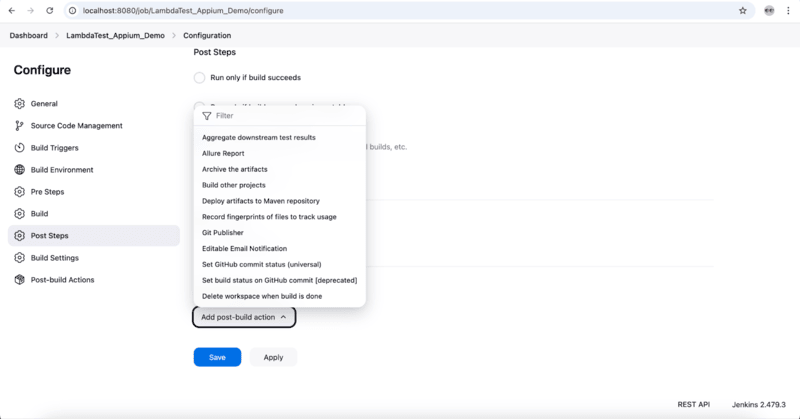This screenshot has height=419, width=800.
Task: Click the Pre Steps gear icon
Action: click(19, 192)
